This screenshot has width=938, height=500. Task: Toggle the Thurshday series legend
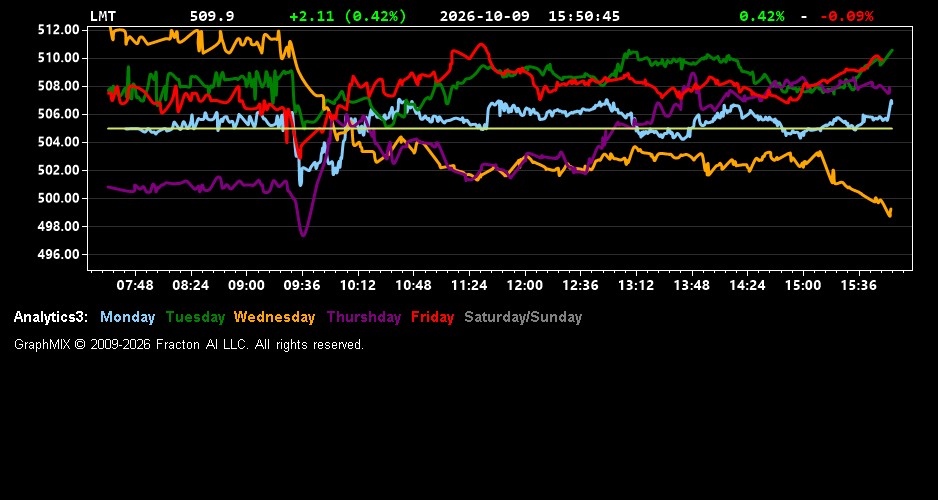point(364,317)
